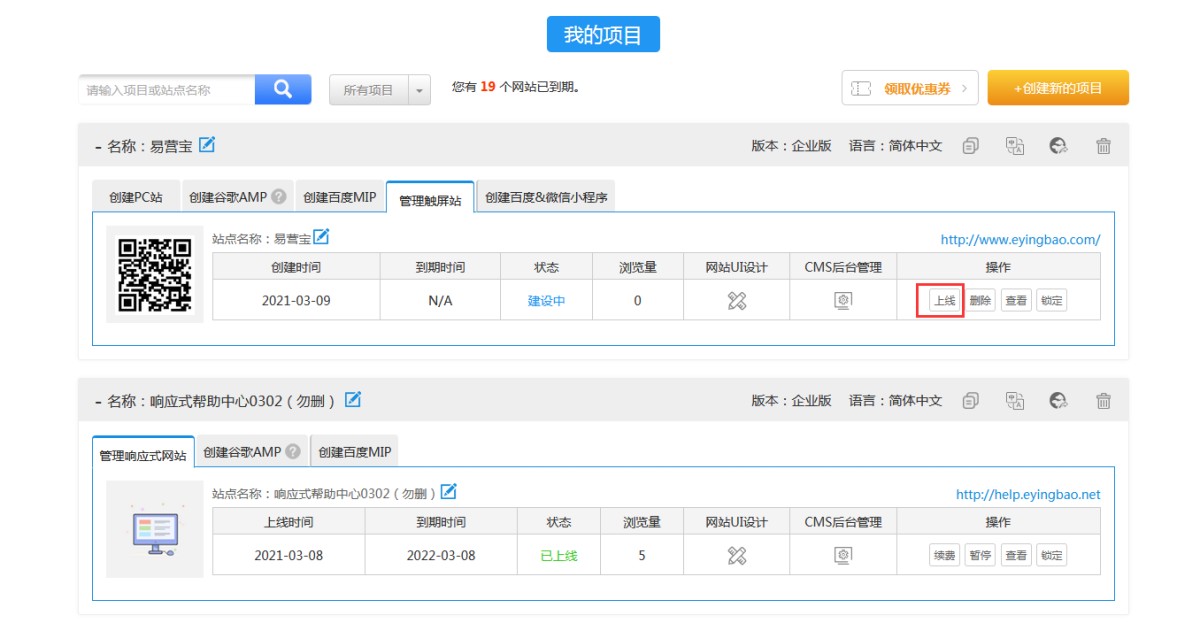Click translate icon in 易营宝 project header

[1015, 146]
